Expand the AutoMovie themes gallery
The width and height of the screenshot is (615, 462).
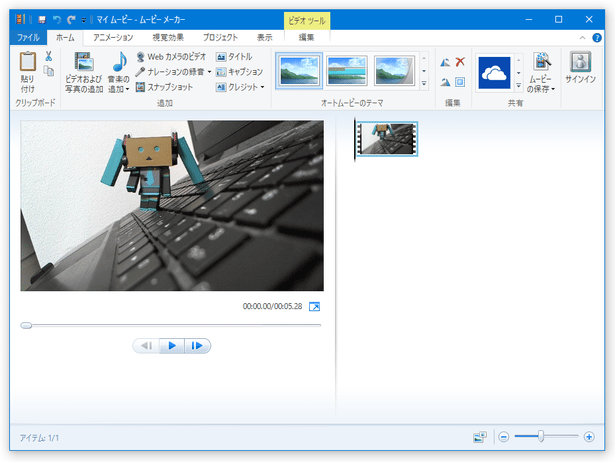tap(424, 84)
